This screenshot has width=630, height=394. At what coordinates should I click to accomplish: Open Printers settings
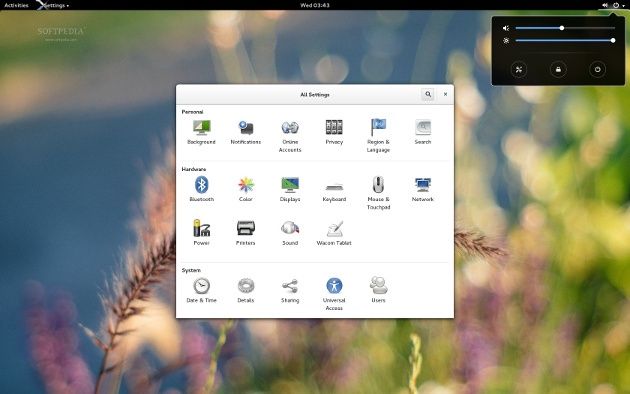(x=245, y=233)
